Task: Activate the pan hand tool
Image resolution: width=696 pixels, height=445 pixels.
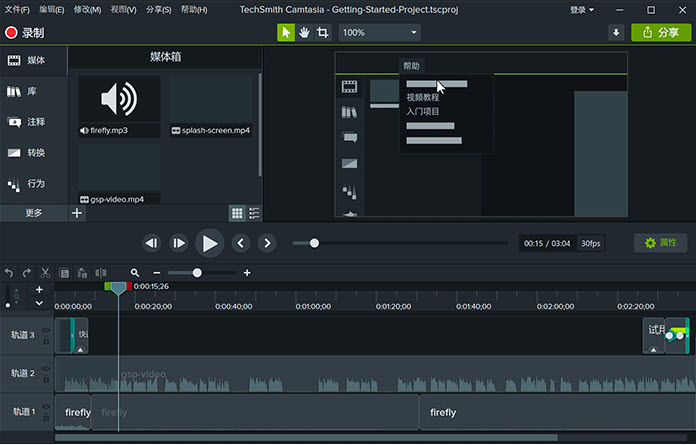Action: [x=304, y=32]
